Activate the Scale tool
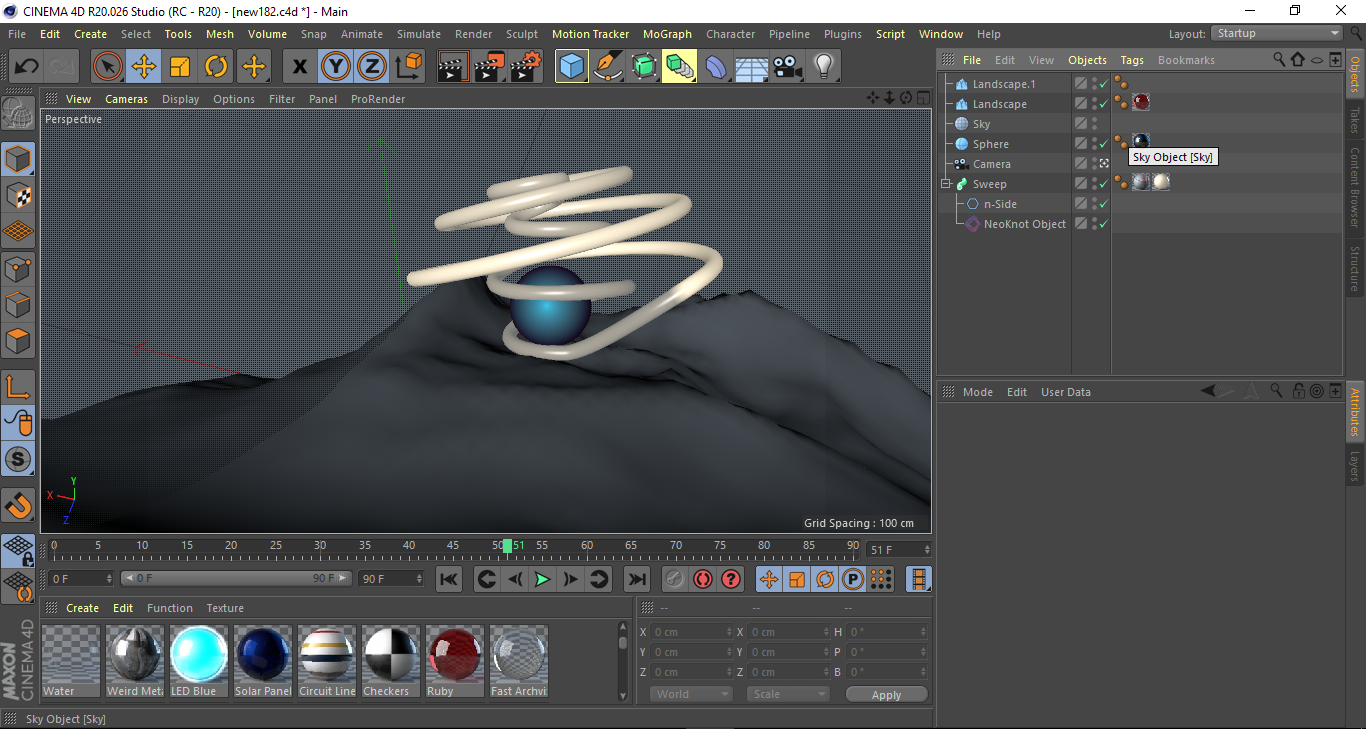This screenshot has width=1366, height=729. (180, 67)
